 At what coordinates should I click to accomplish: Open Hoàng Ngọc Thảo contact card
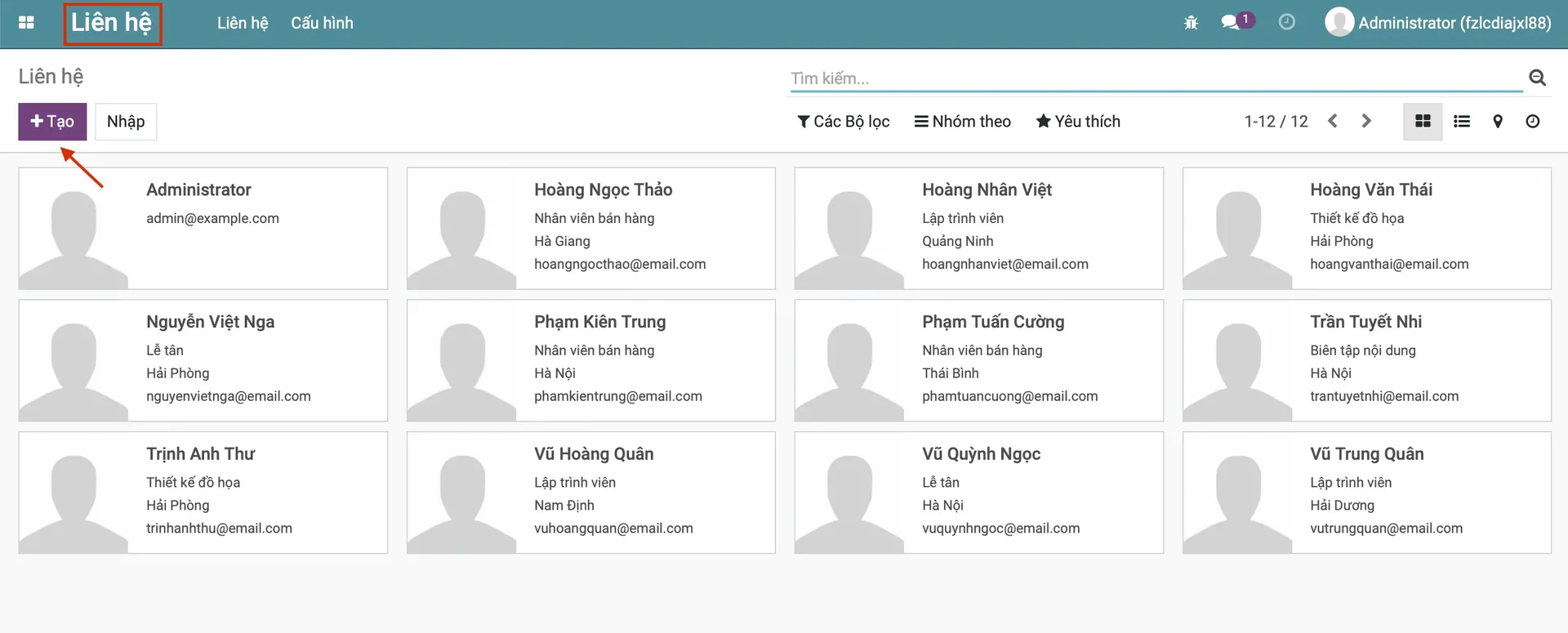point(591,228)
